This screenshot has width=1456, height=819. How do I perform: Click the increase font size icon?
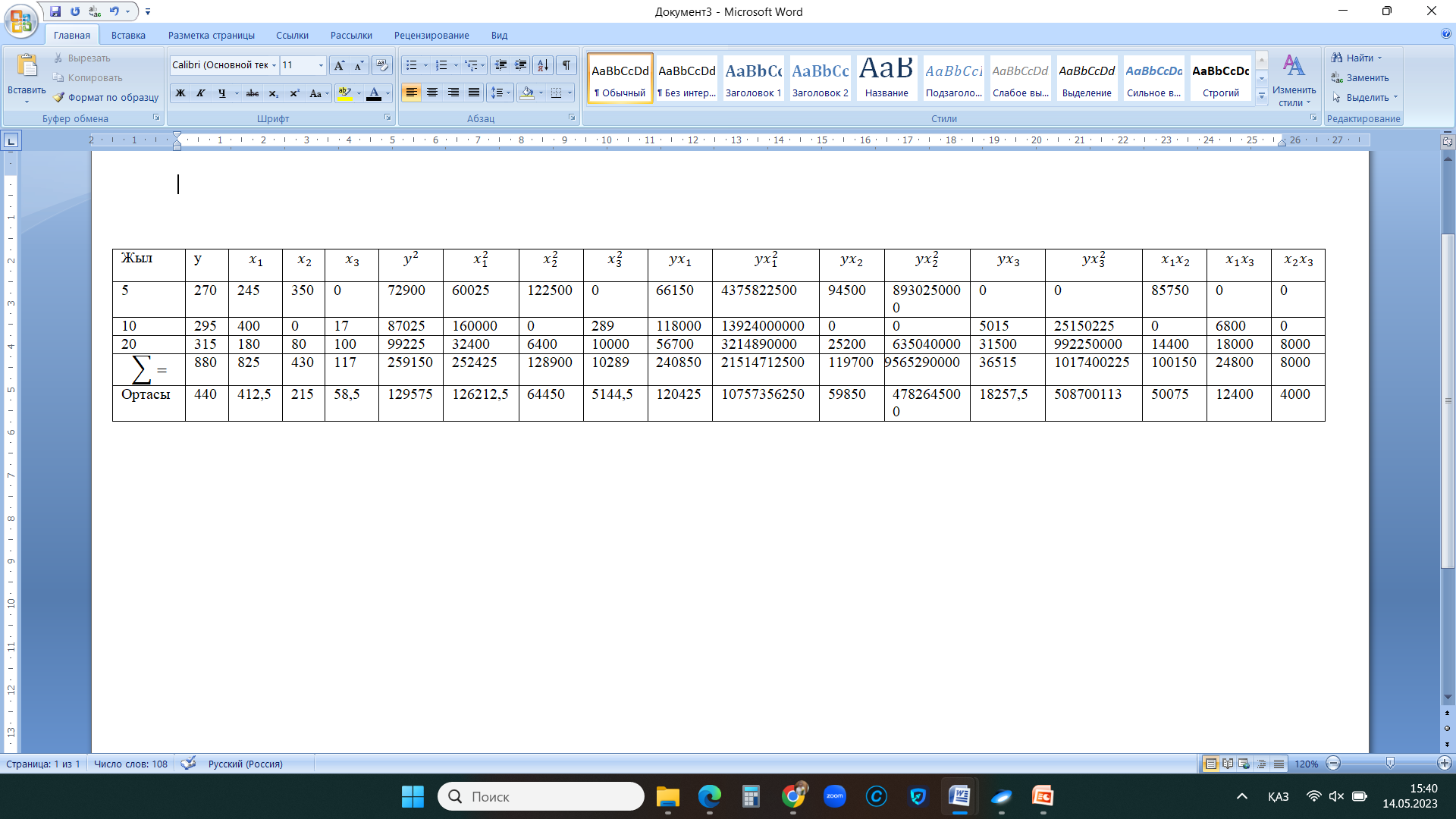pos(339,65)
